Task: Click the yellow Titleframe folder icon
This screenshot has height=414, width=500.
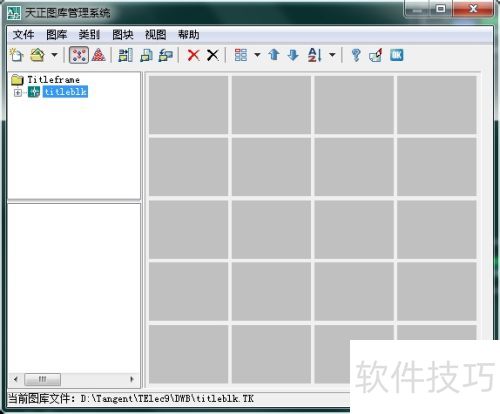Action: click(17, 80)
